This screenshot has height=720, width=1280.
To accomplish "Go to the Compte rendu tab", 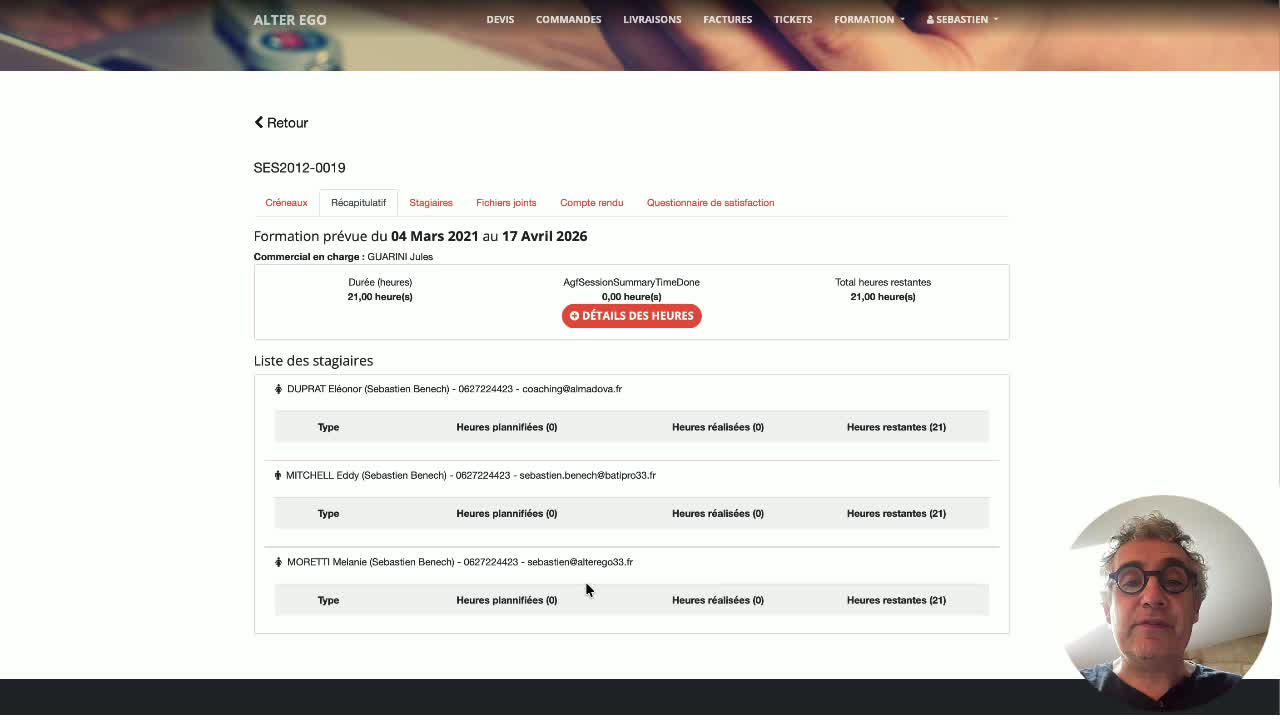I will [x=592, y=203].
